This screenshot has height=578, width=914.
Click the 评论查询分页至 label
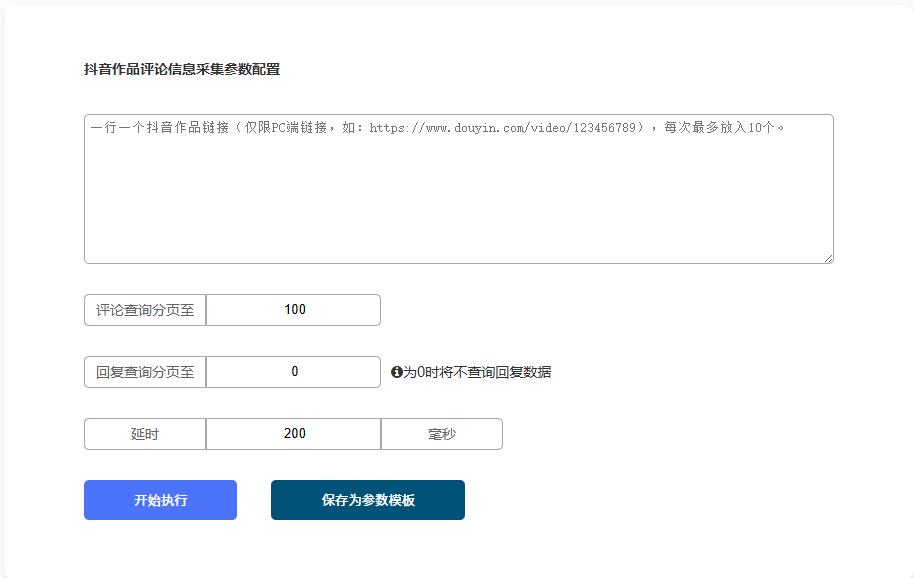click(145, 310)
